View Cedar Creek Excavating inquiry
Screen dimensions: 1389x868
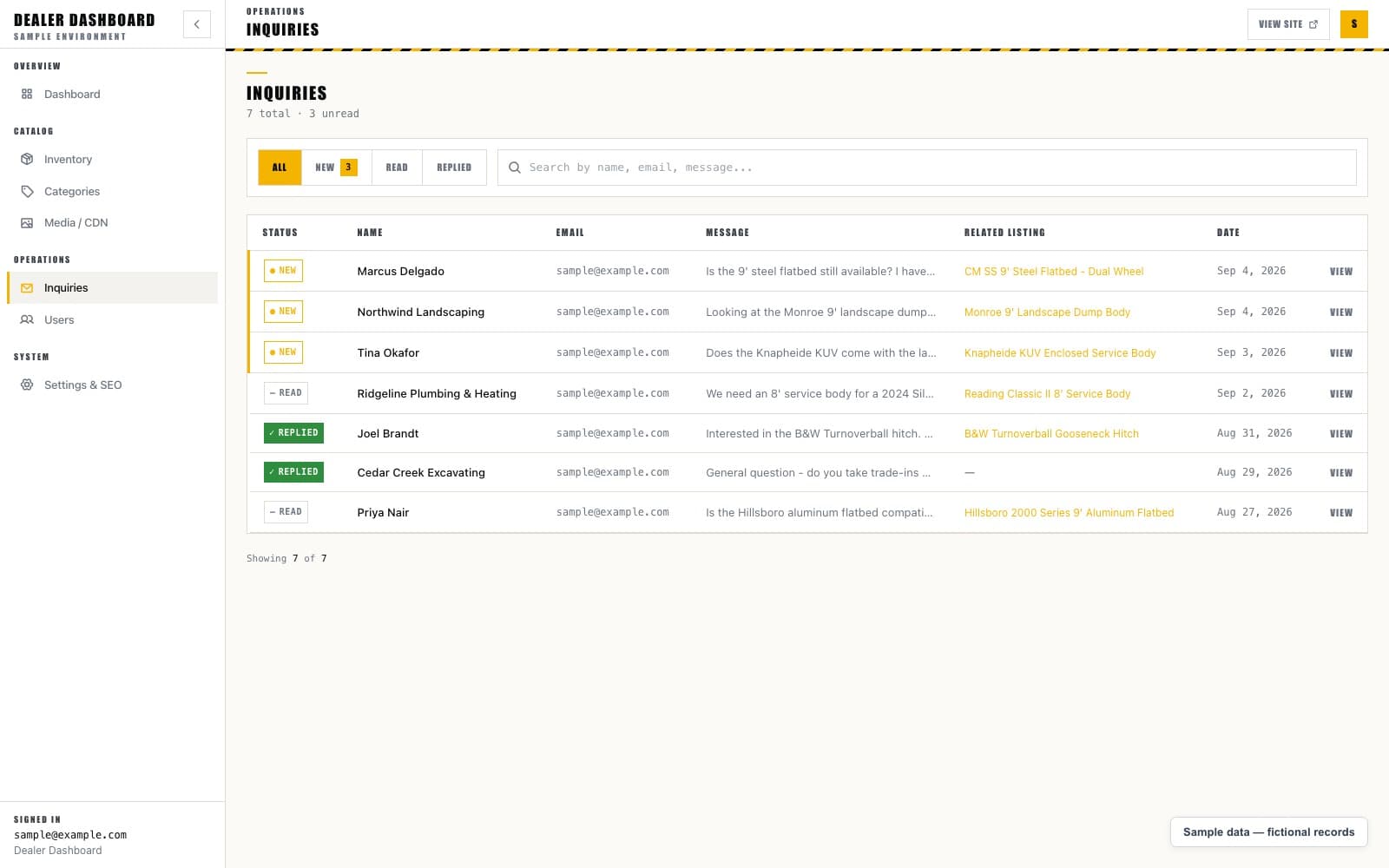[1341, 473]
